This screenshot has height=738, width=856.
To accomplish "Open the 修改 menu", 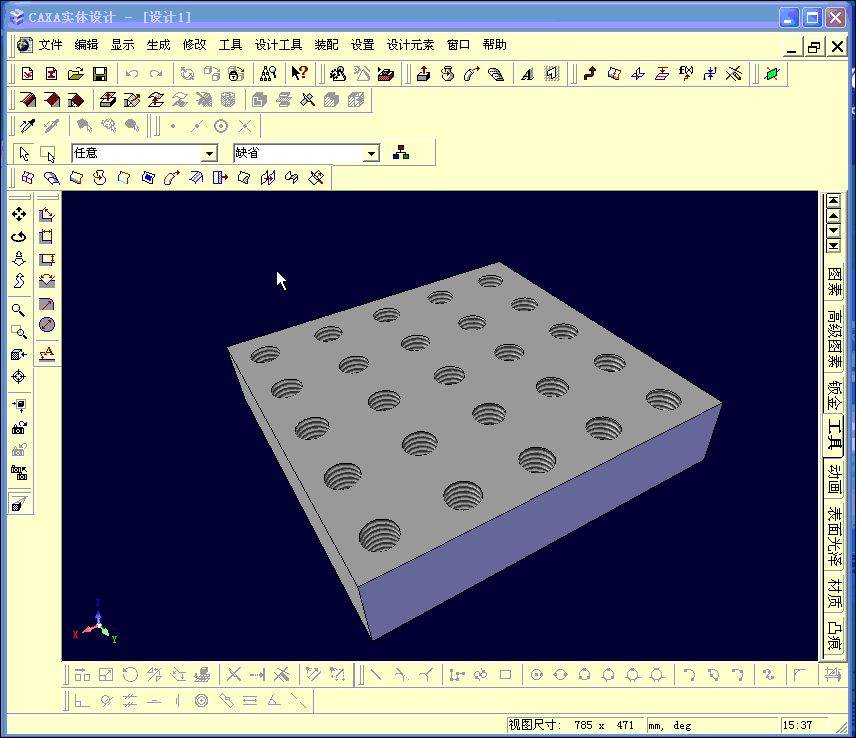I will tap(194, 45).
